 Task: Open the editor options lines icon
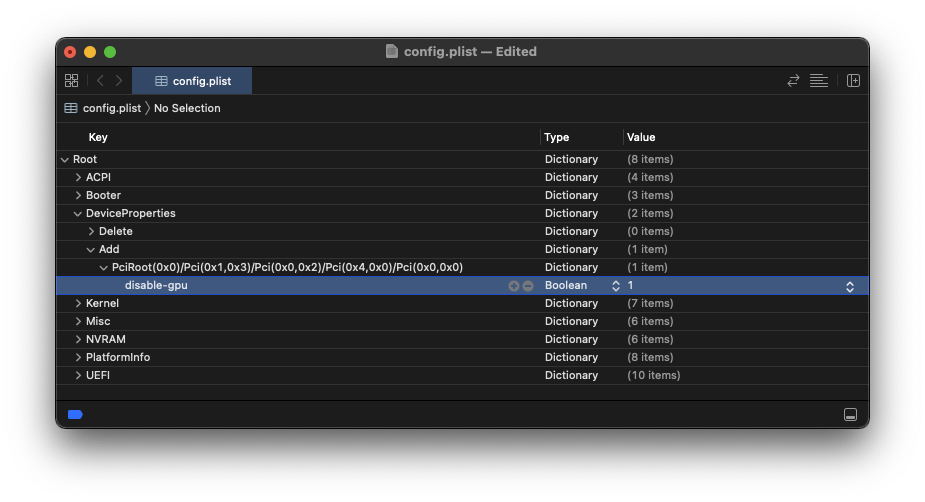point(819,81)
